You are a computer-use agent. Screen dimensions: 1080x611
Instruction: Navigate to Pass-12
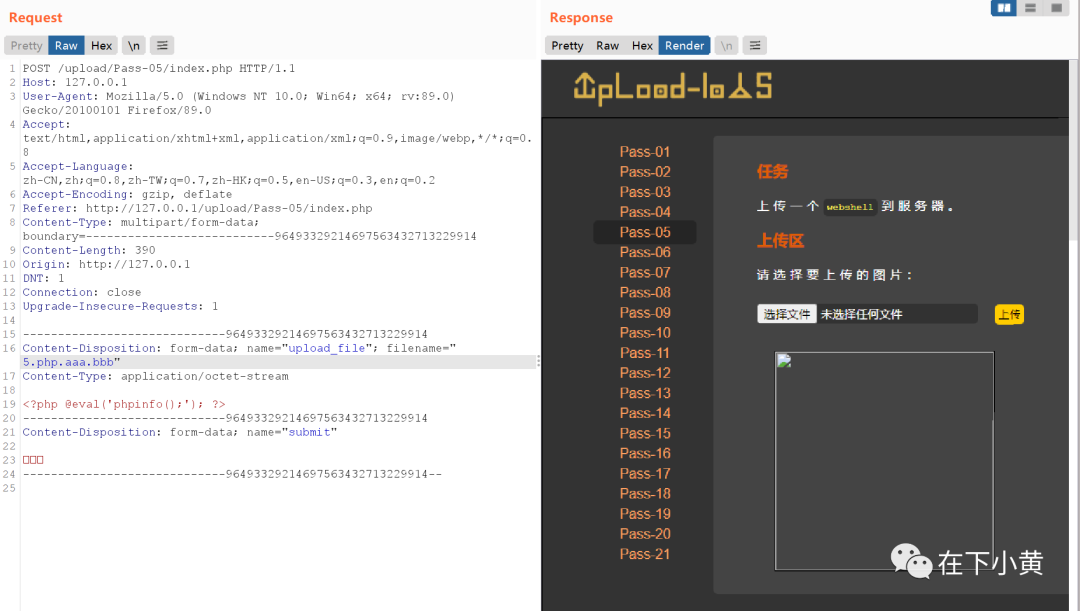pos(645,373)
